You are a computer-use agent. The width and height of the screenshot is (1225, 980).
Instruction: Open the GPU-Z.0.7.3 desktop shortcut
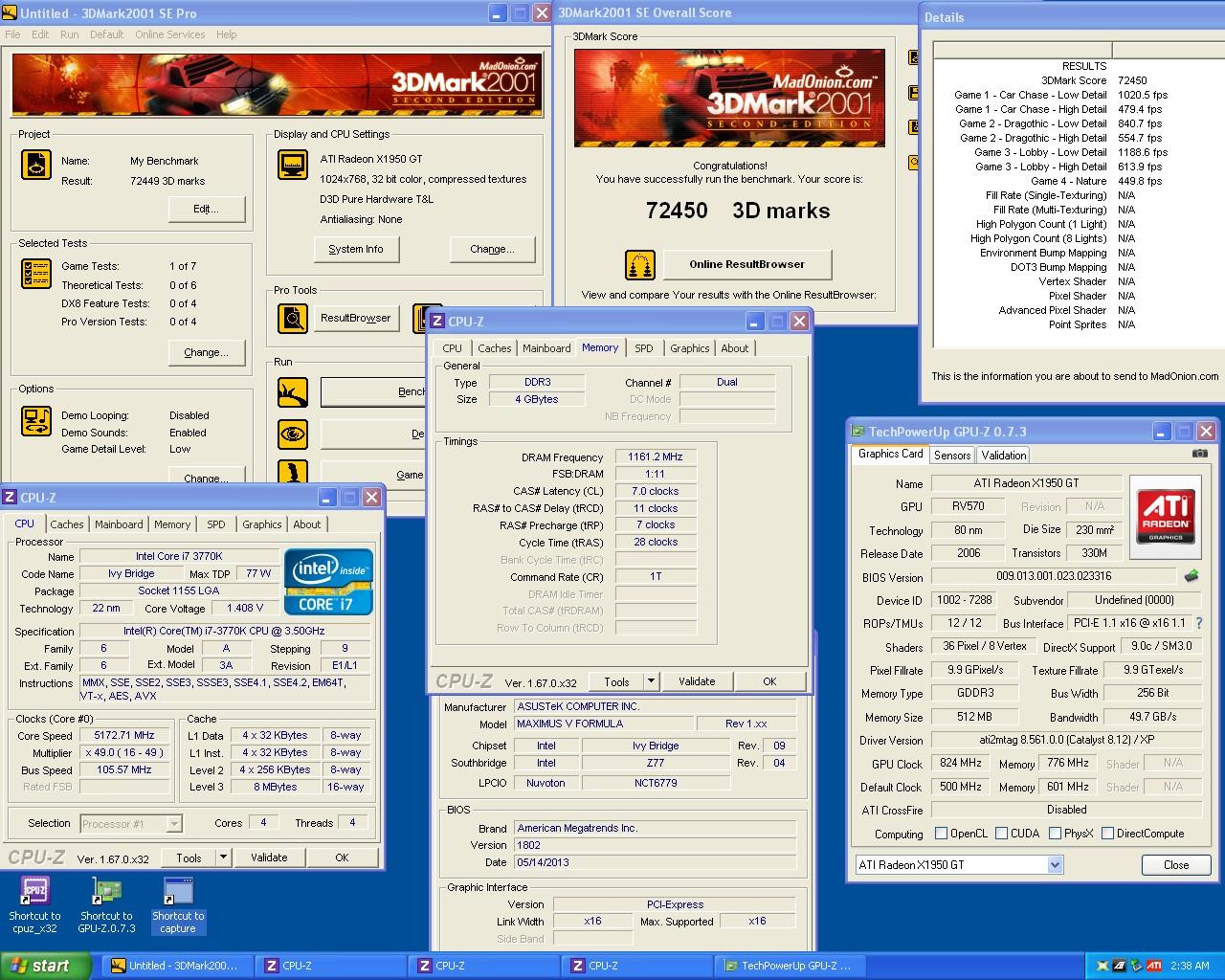(106, 905)
